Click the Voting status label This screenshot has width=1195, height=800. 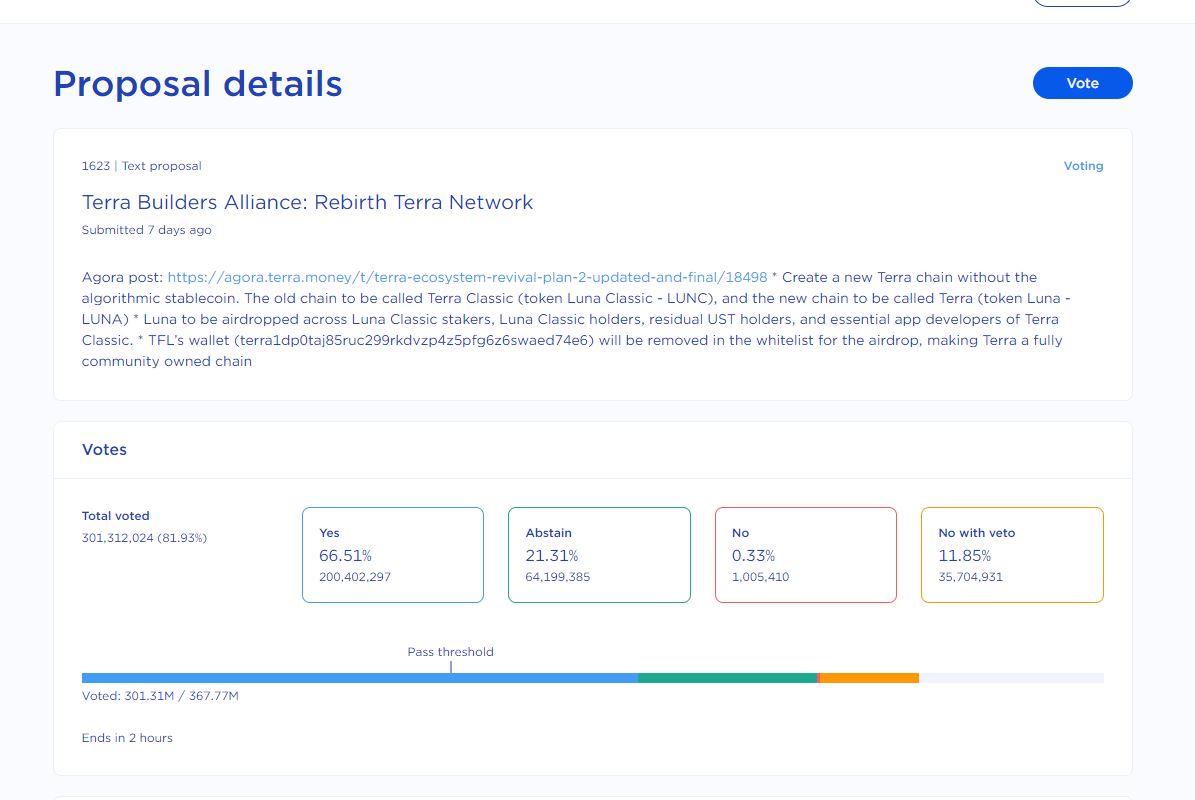click(x=1083, y=166)
